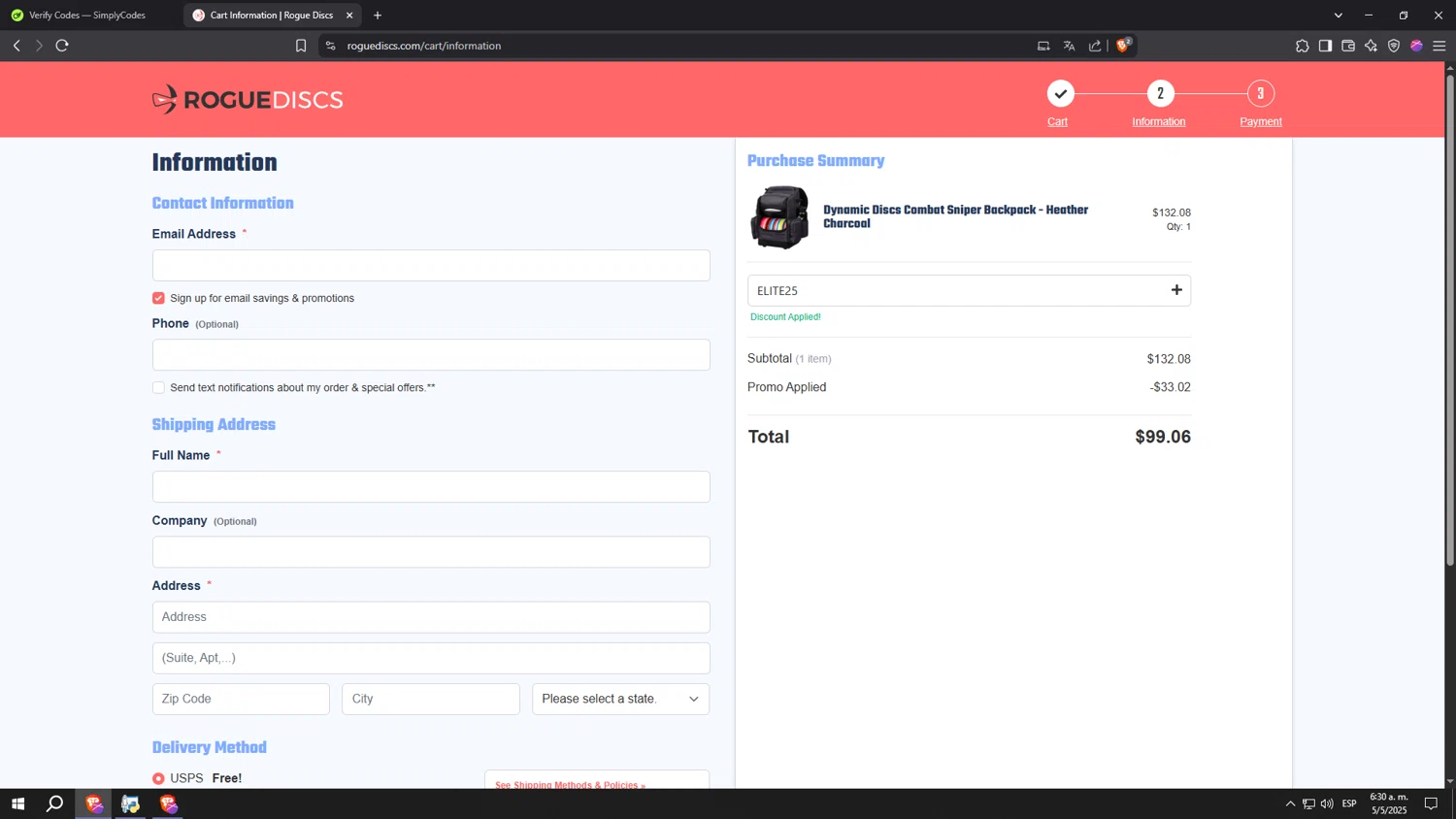Screen dimensions: 1456x819
Task: Click the ESP language indicator
Action: click(x=1349, y=803)
